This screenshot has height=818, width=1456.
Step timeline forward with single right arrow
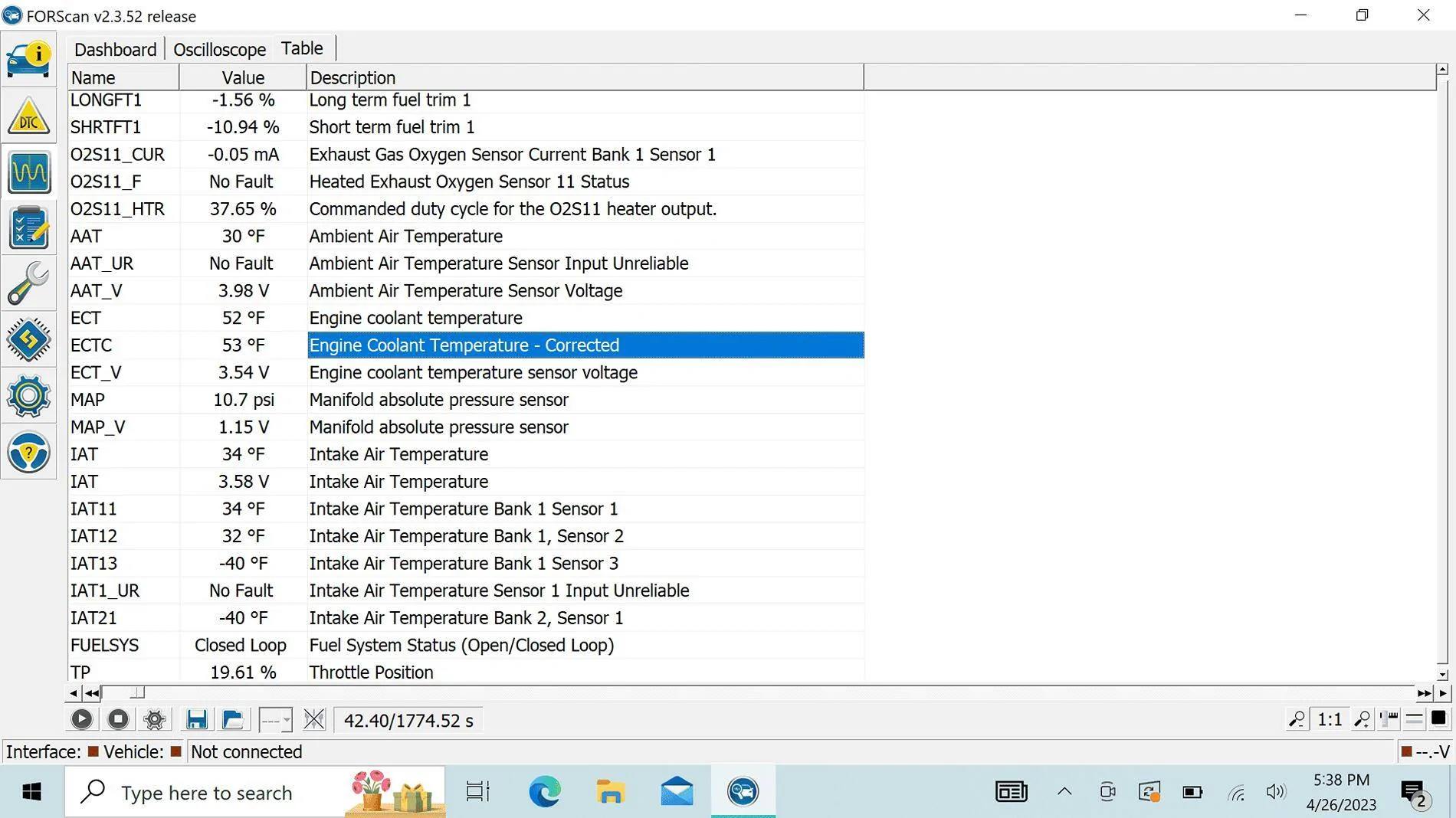[x=1444, y=693]
